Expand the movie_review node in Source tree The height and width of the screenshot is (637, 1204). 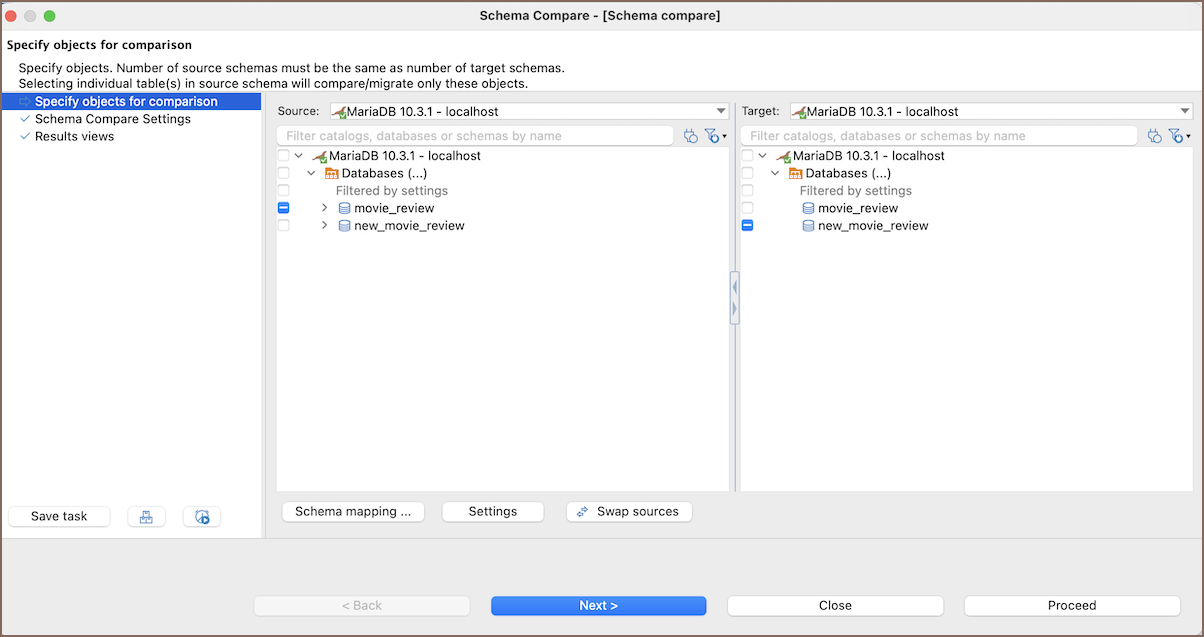[325, 208]
